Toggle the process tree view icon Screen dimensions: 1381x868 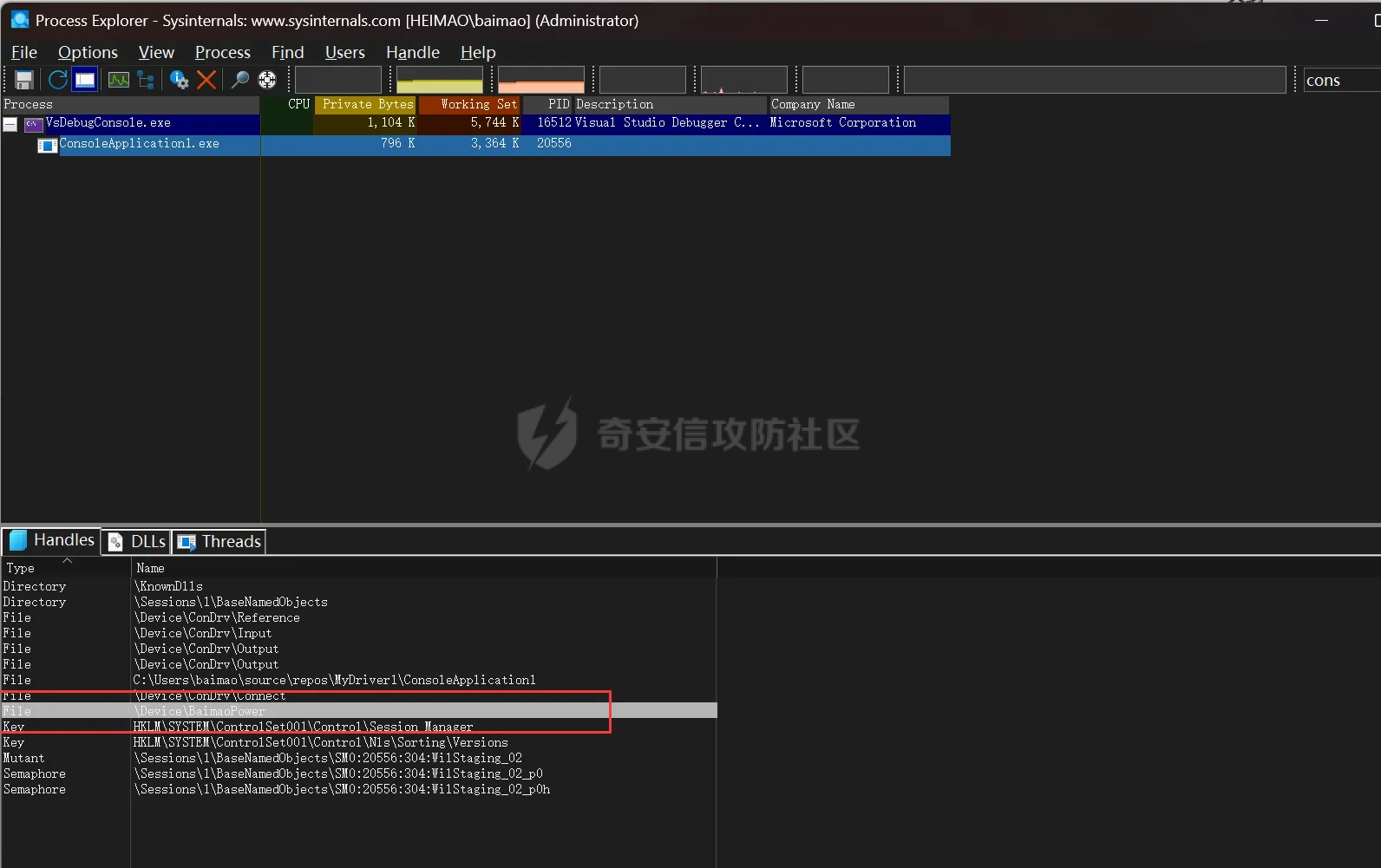(146, 80)
